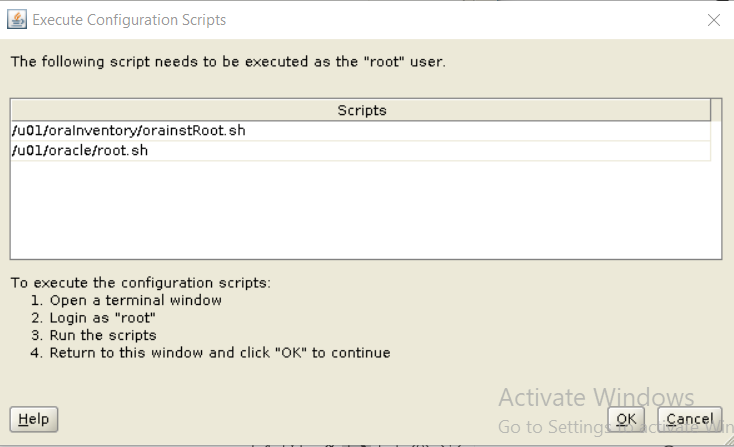The height and width of the screenshot is (447, 734).
Task: Select the orainstRoot.sh script row
Action: point(360,131)
